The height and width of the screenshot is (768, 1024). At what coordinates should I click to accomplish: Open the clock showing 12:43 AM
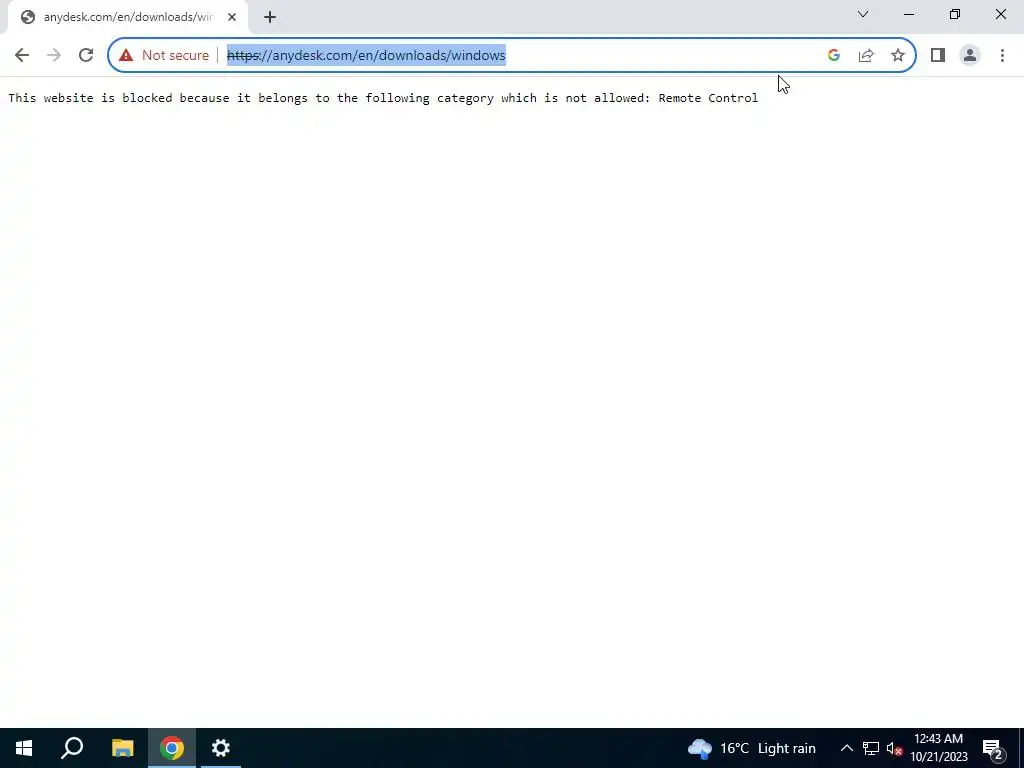[x=938, y=748]
